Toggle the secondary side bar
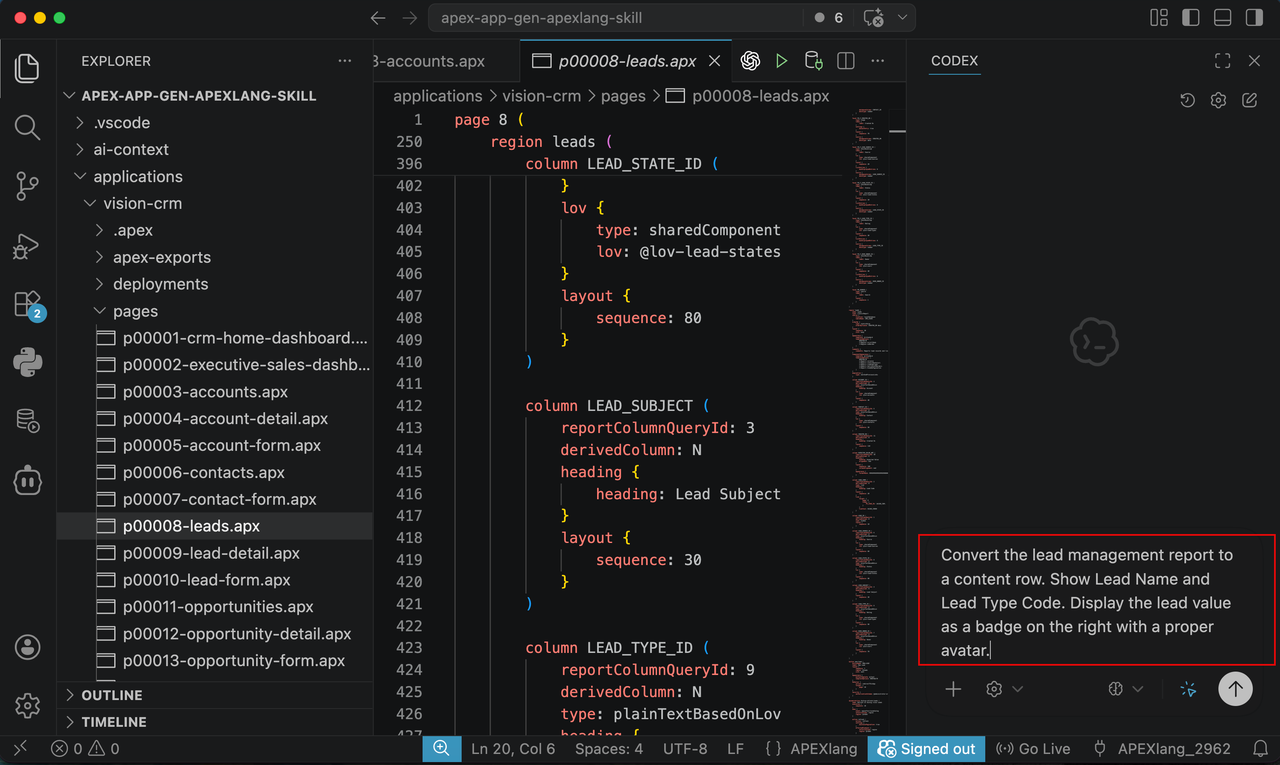Image resolution: width=1280 pixels, height=765 pixels. coord(1252,18)
